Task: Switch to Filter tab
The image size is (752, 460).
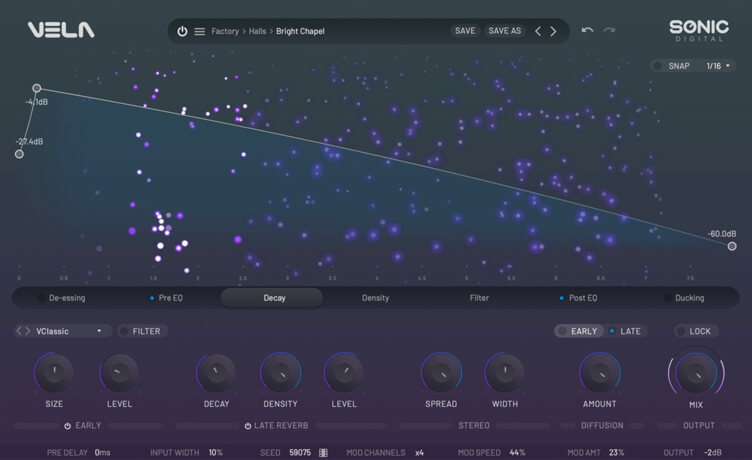Action: [479, 298]
